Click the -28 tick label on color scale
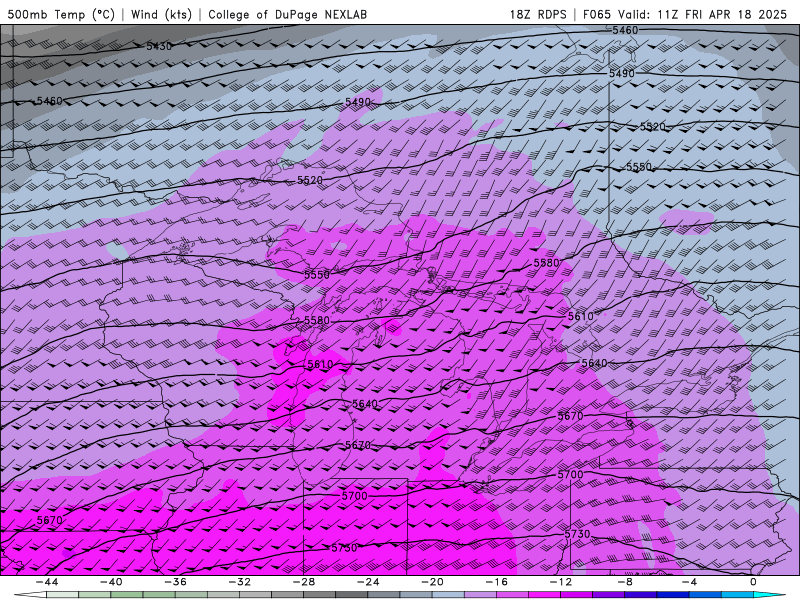 pyautogui.click(x=304, y=582)
